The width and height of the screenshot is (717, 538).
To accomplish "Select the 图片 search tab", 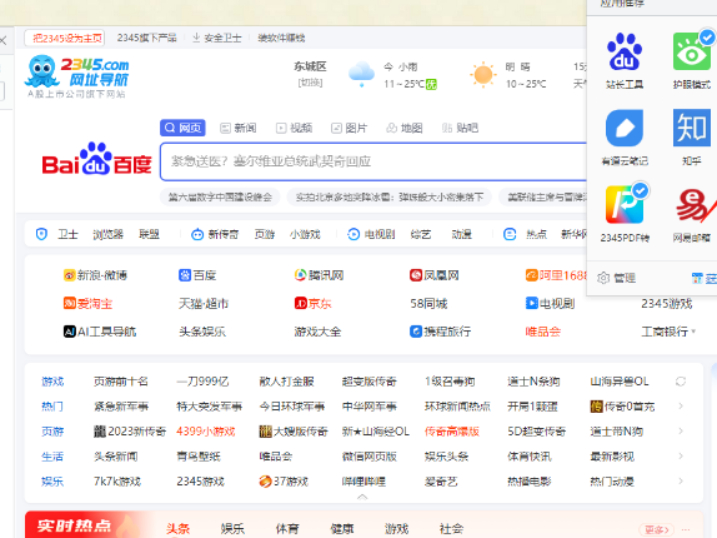I will (349, 128).
